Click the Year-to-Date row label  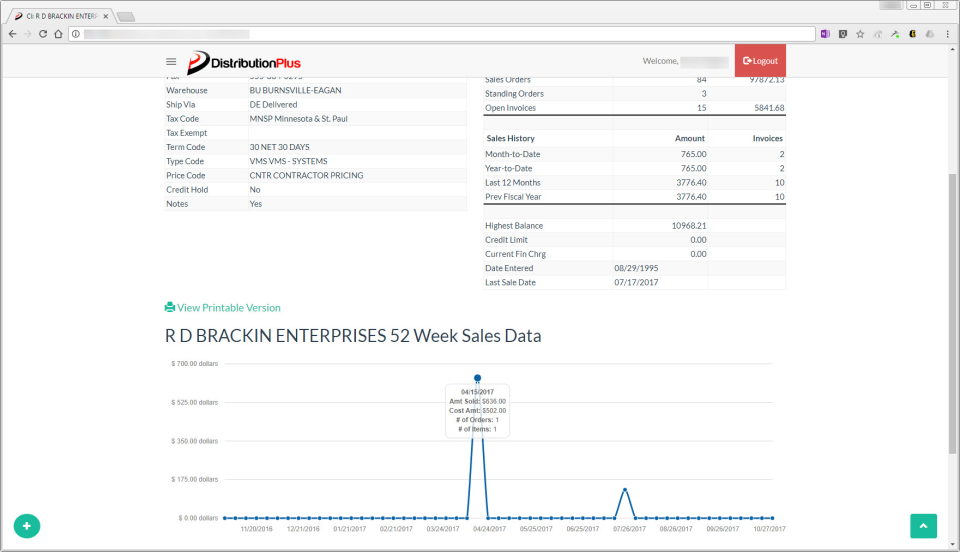point(509,168)
